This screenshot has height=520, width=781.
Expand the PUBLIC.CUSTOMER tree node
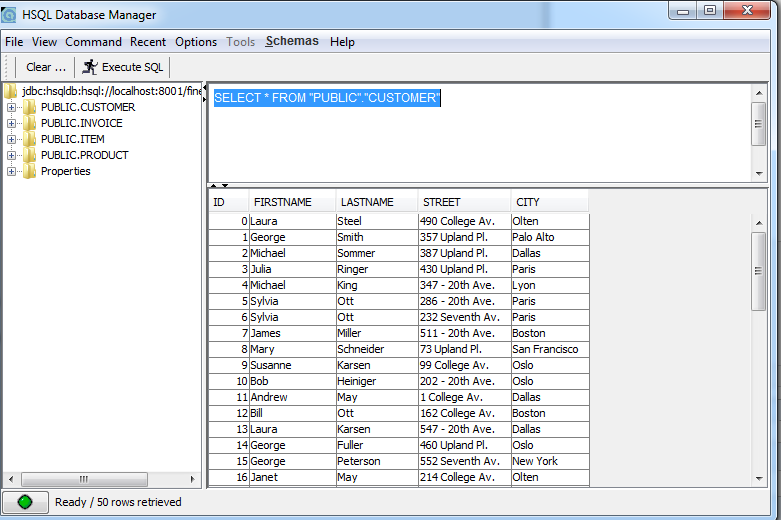click(11, 107)
